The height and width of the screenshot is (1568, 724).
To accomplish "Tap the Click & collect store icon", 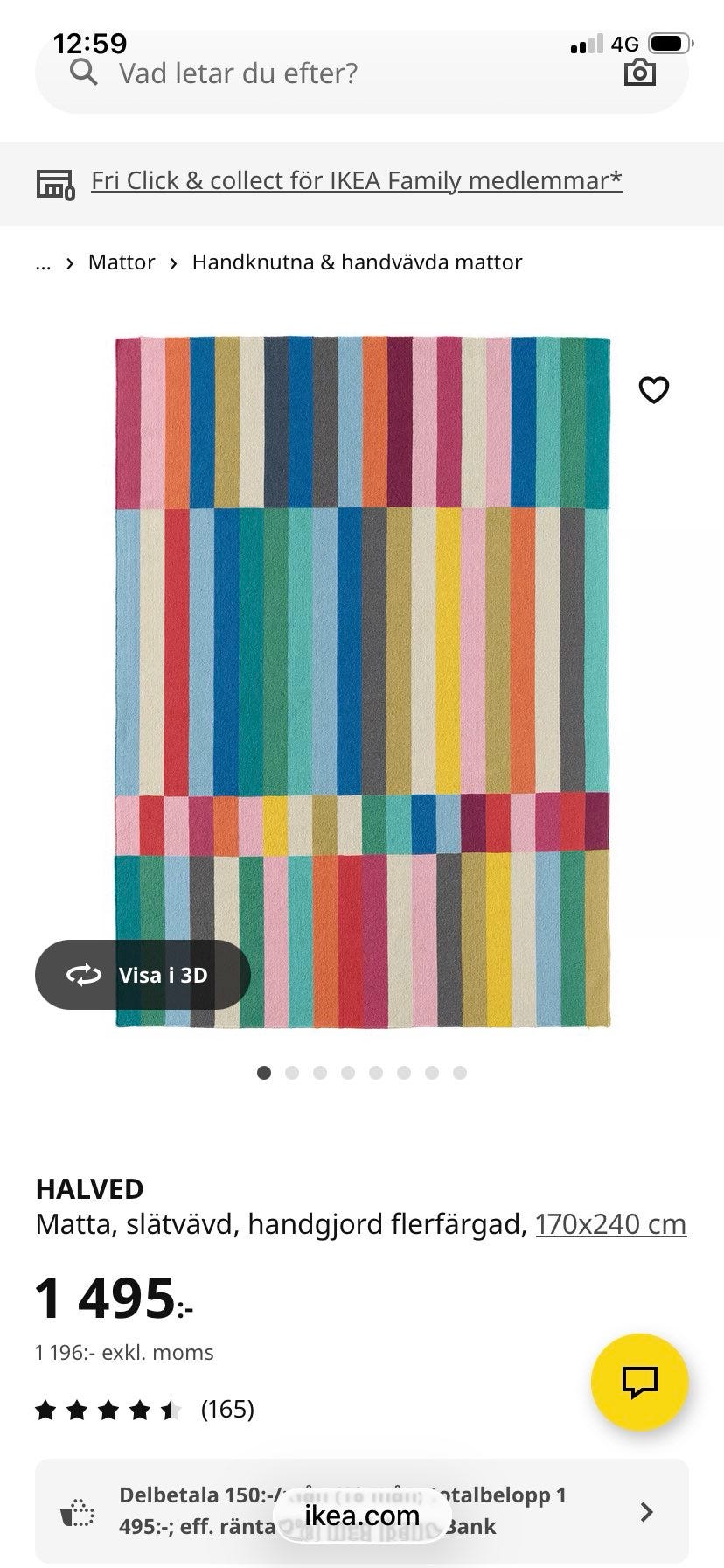I will (x=55, y=183).
